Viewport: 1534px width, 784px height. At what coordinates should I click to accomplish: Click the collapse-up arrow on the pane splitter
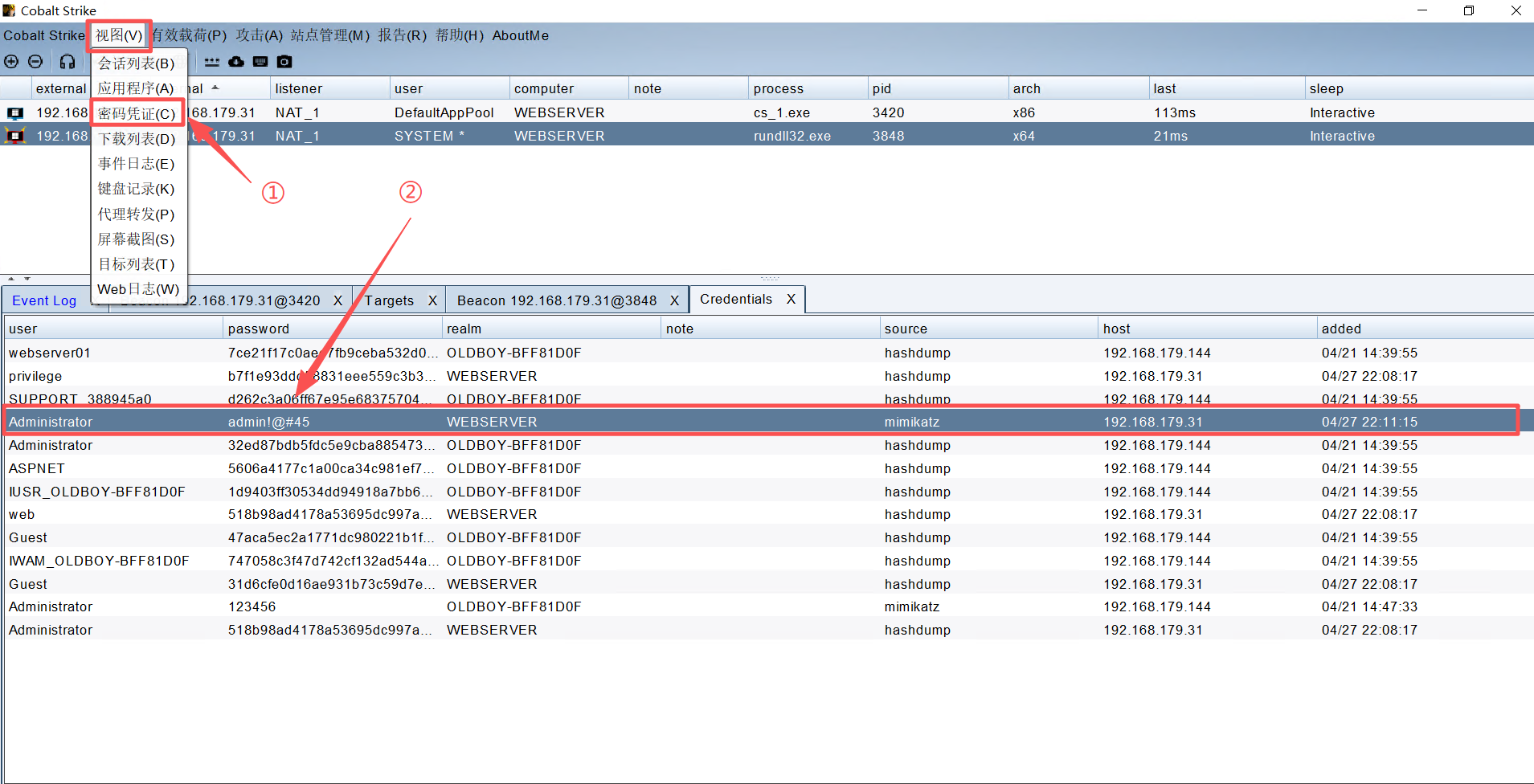tap(11, 279)
